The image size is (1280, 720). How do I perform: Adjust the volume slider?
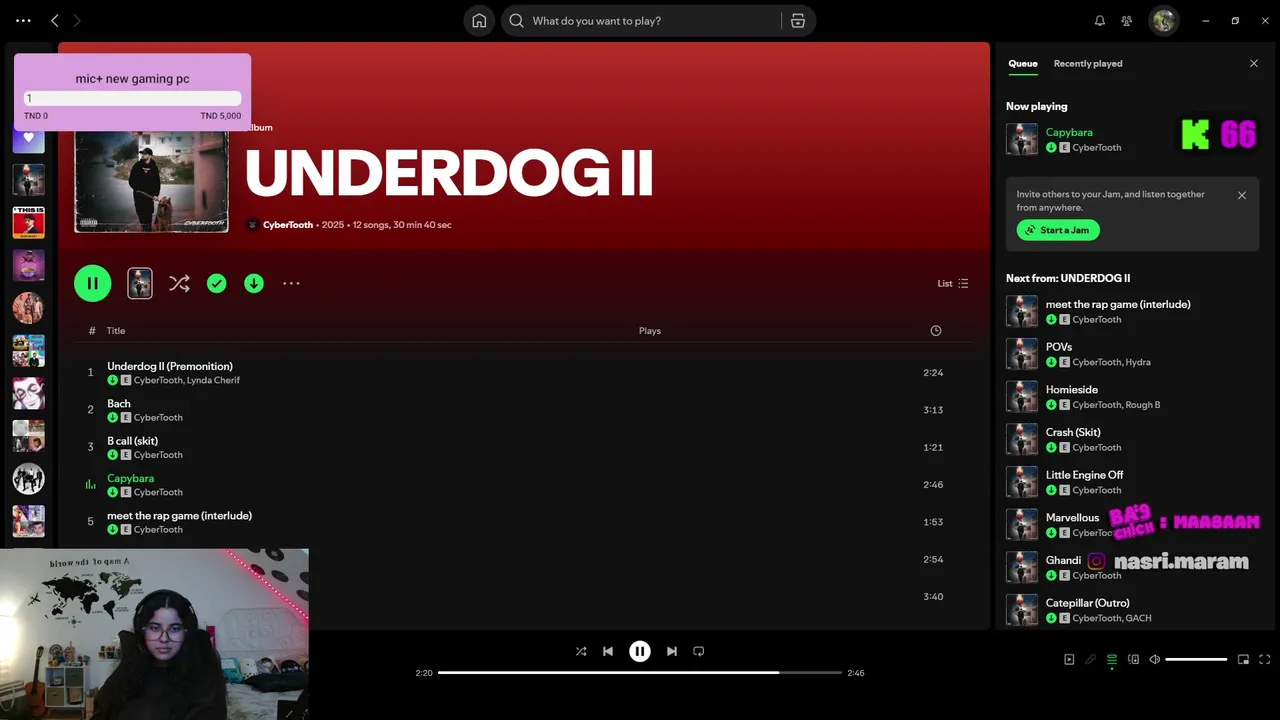coord(1196,660)
